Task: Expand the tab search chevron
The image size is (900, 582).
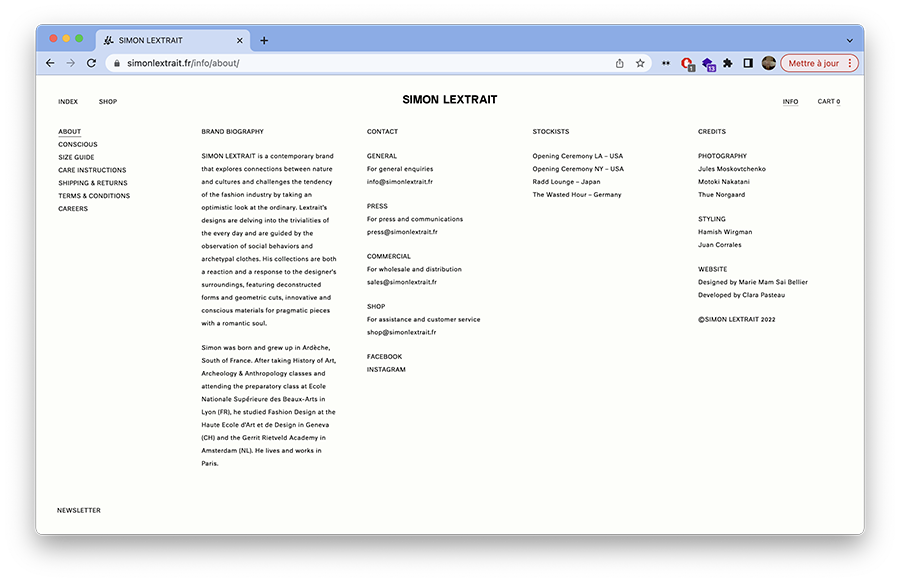Action: coord(850,40)
